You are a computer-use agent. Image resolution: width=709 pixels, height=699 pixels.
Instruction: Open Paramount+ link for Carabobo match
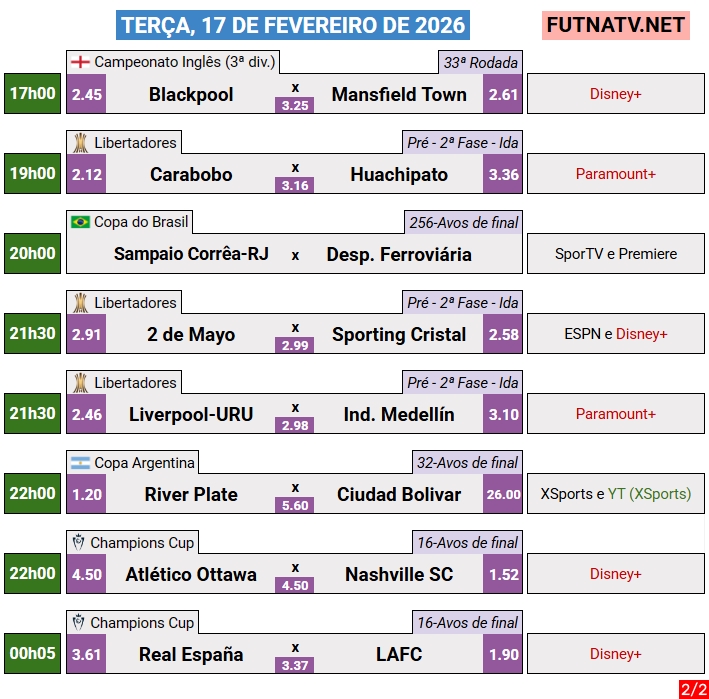click(x=616, y=174)
